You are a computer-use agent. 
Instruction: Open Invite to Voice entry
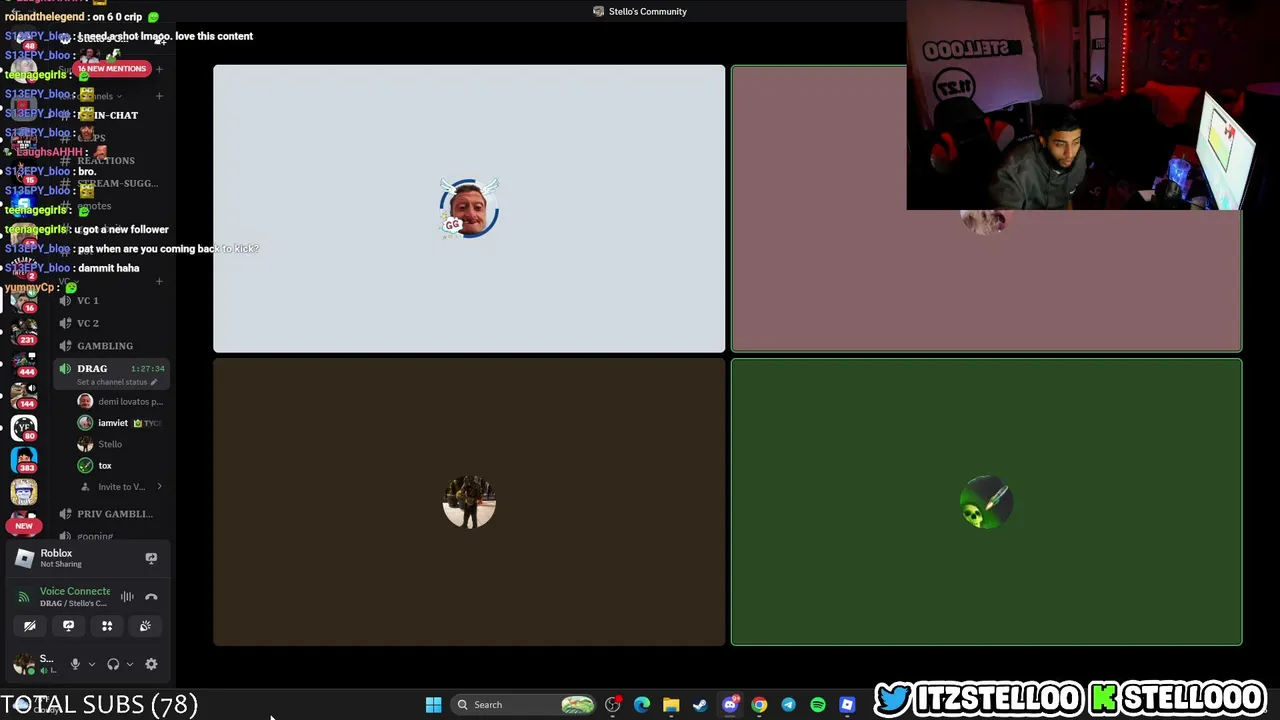coord(120,487)
